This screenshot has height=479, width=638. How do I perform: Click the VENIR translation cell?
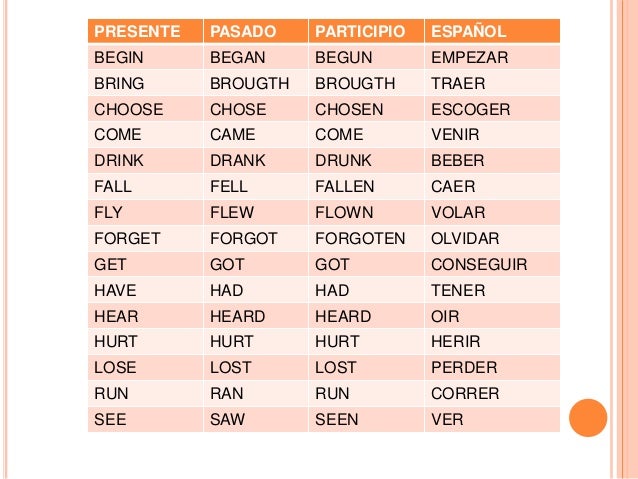492,134
